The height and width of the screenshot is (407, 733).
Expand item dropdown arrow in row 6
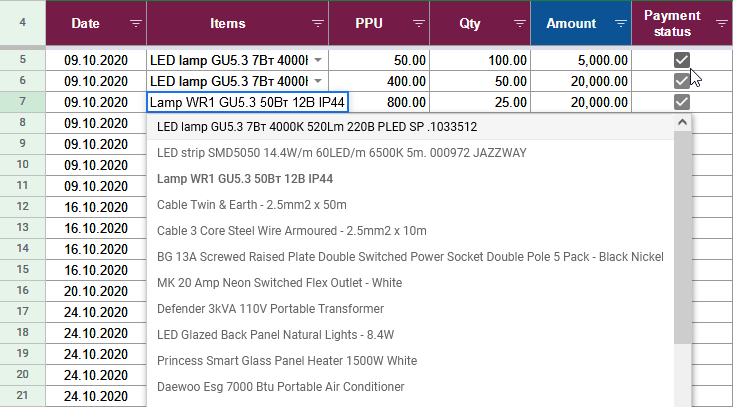coord(318,81)
